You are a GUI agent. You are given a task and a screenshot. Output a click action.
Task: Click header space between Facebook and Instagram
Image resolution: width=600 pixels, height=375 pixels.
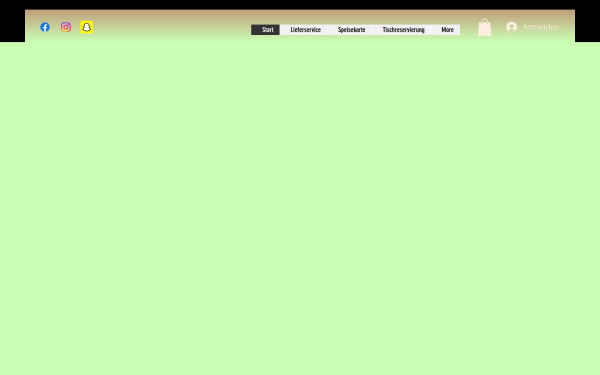pos(55,27)
